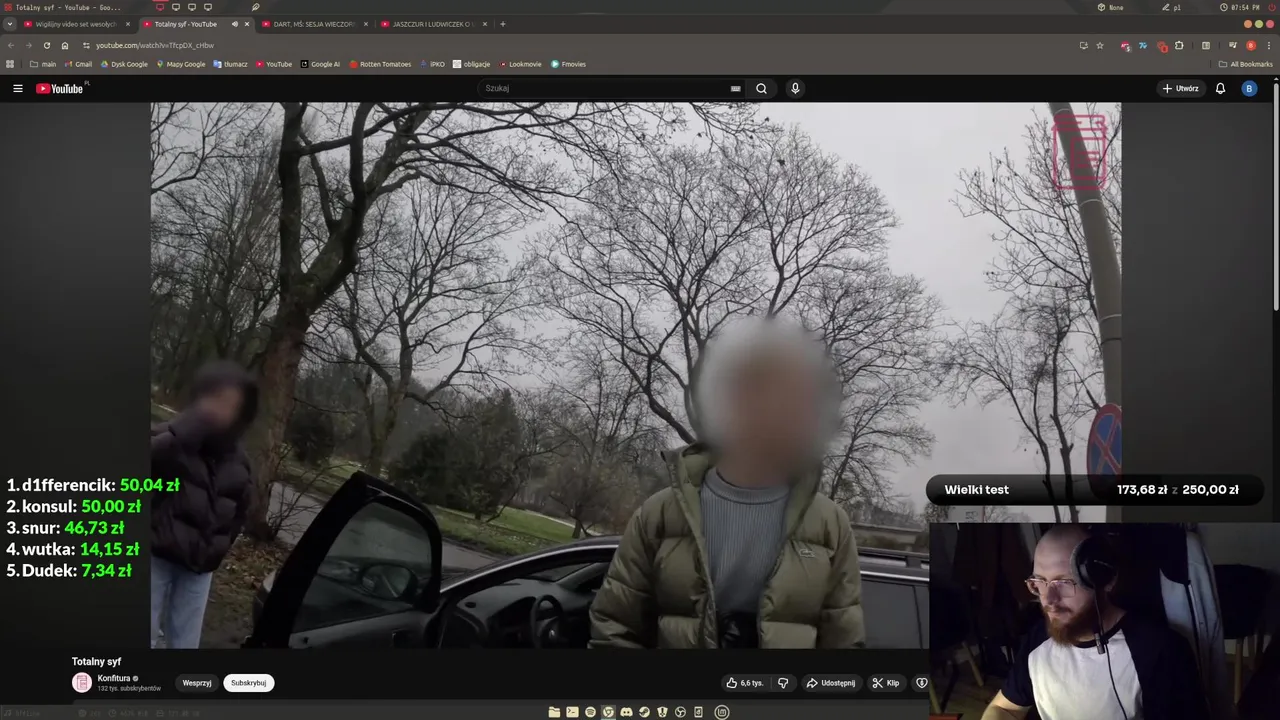
Task: Expand the tab search dropdown arrow
Action: point(10,24)
